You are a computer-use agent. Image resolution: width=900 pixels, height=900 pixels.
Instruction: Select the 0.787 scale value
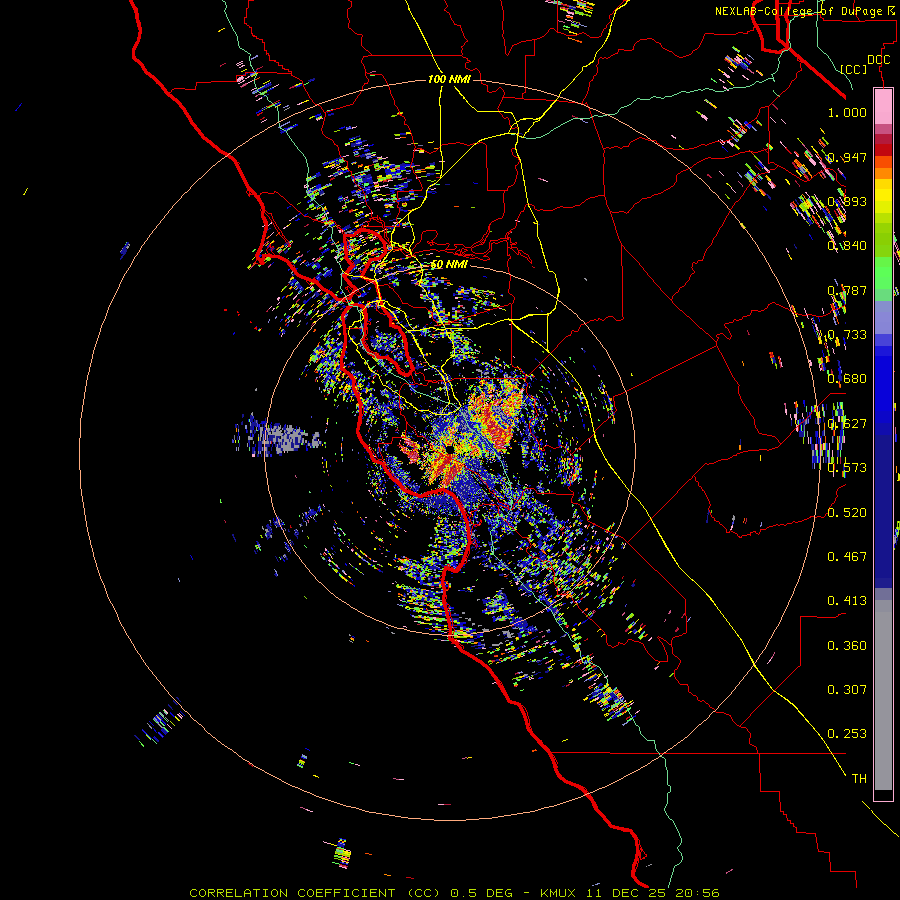click(847, 290)
